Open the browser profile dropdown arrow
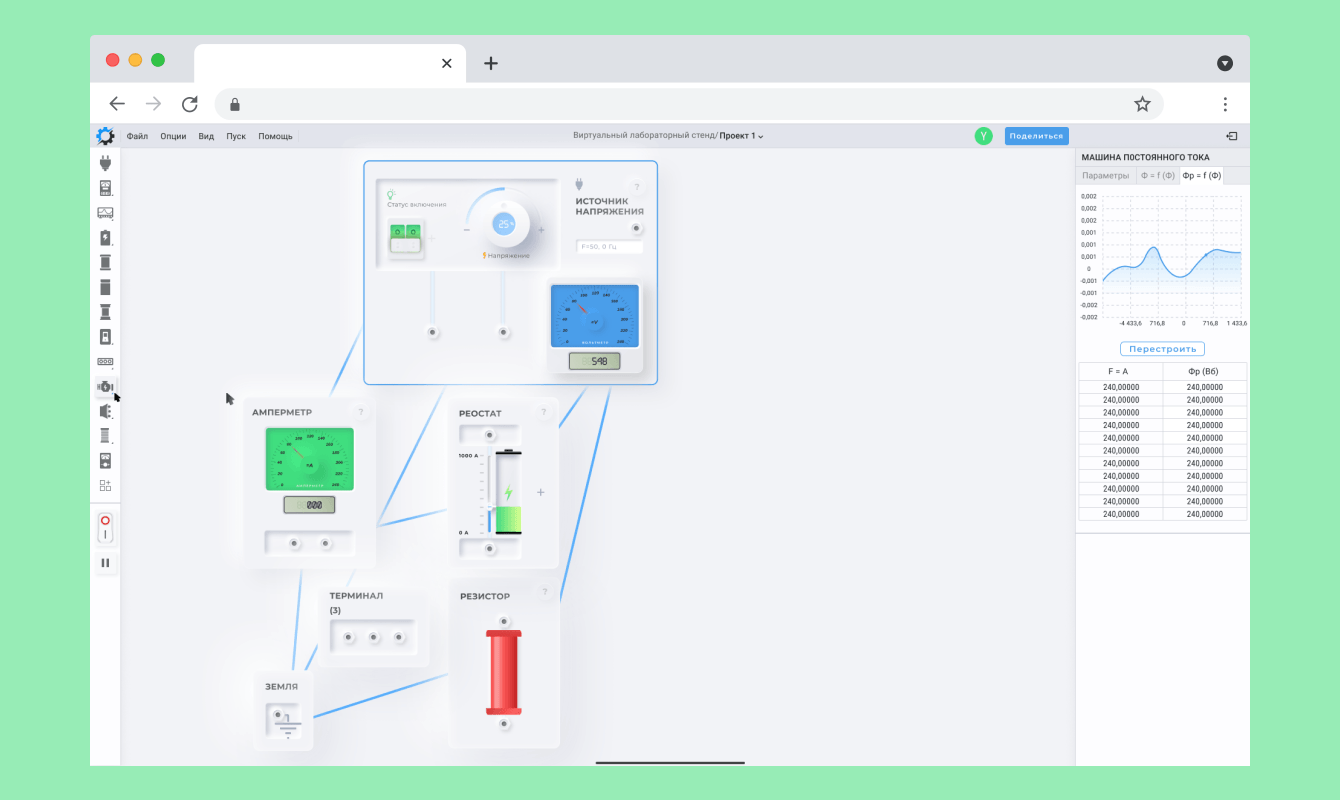 click(1225, 63)
